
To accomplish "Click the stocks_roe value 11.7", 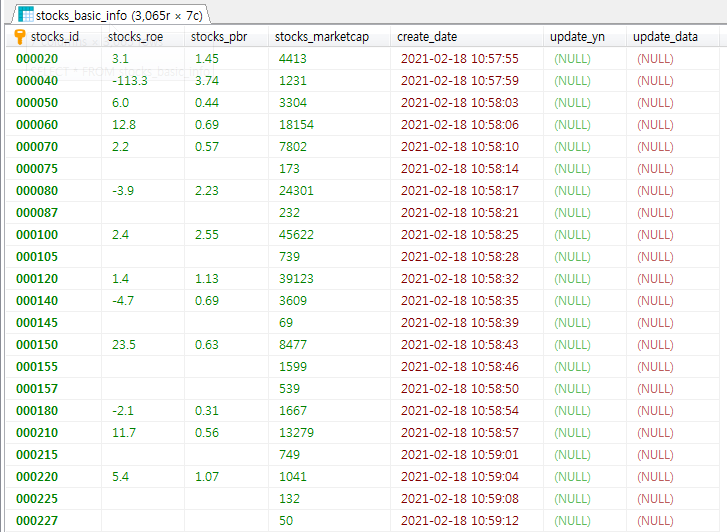I will click(124, 433).
